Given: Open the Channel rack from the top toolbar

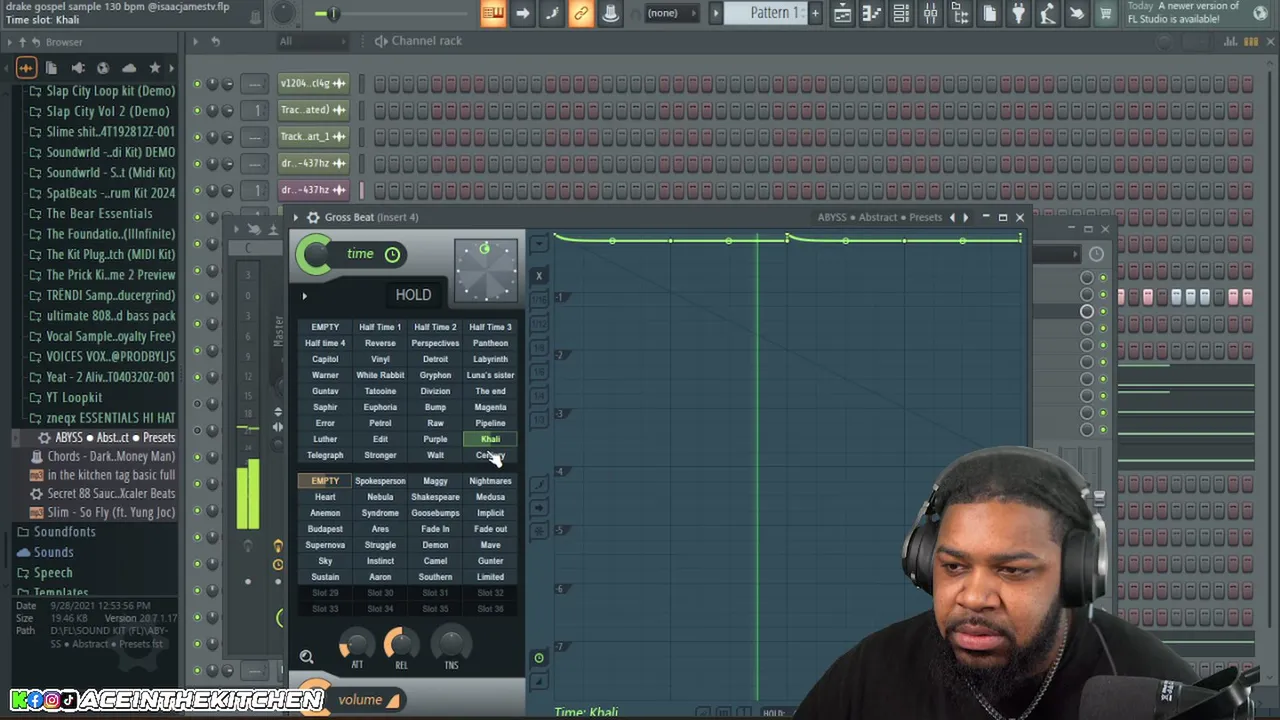Looking at the screenshot, I should [x=901, y=13].
